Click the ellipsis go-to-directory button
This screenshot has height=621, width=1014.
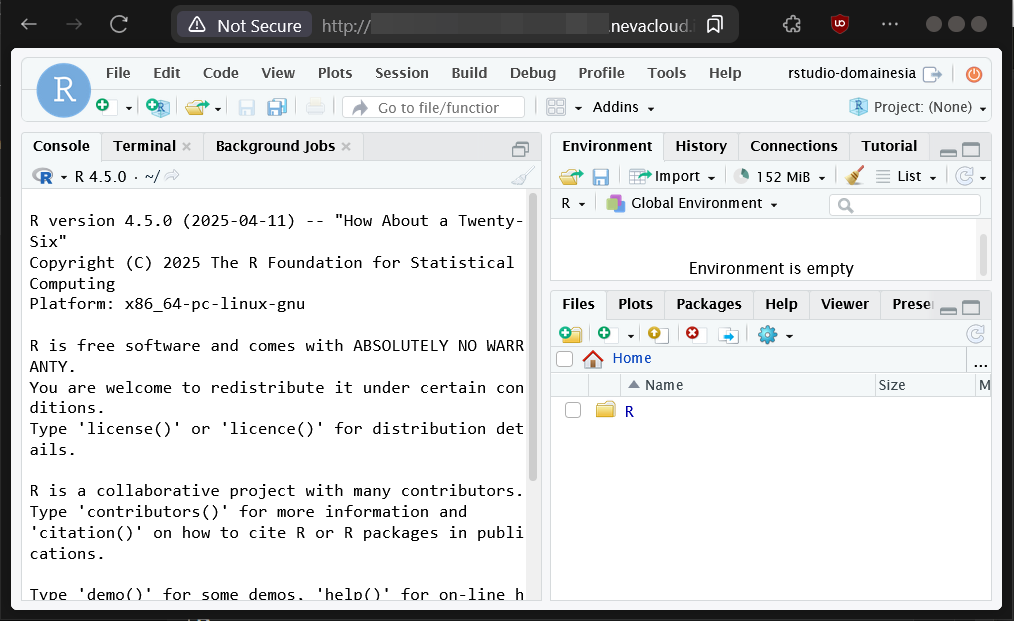tap(980, 364)
